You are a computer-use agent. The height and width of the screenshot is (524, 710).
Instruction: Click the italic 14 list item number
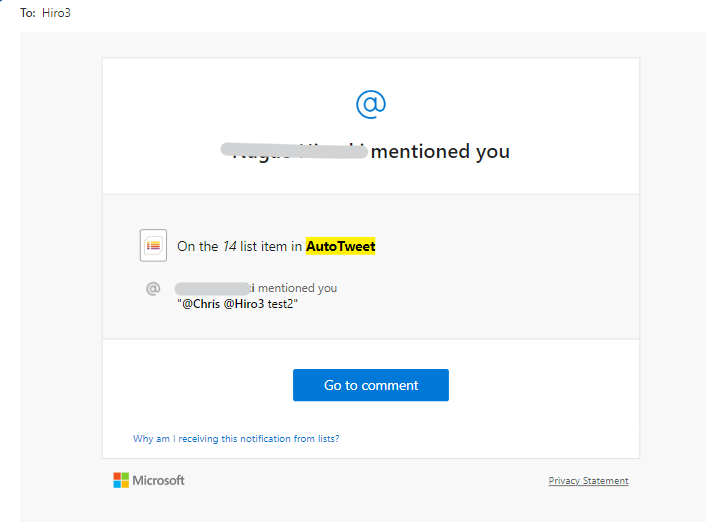click(229, 246)
